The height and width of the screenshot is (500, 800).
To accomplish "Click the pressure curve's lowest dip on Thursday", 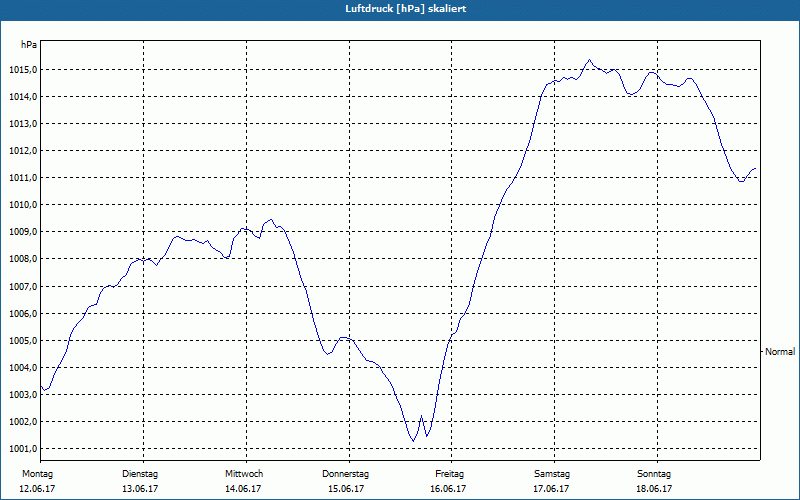I will [413, 441].
